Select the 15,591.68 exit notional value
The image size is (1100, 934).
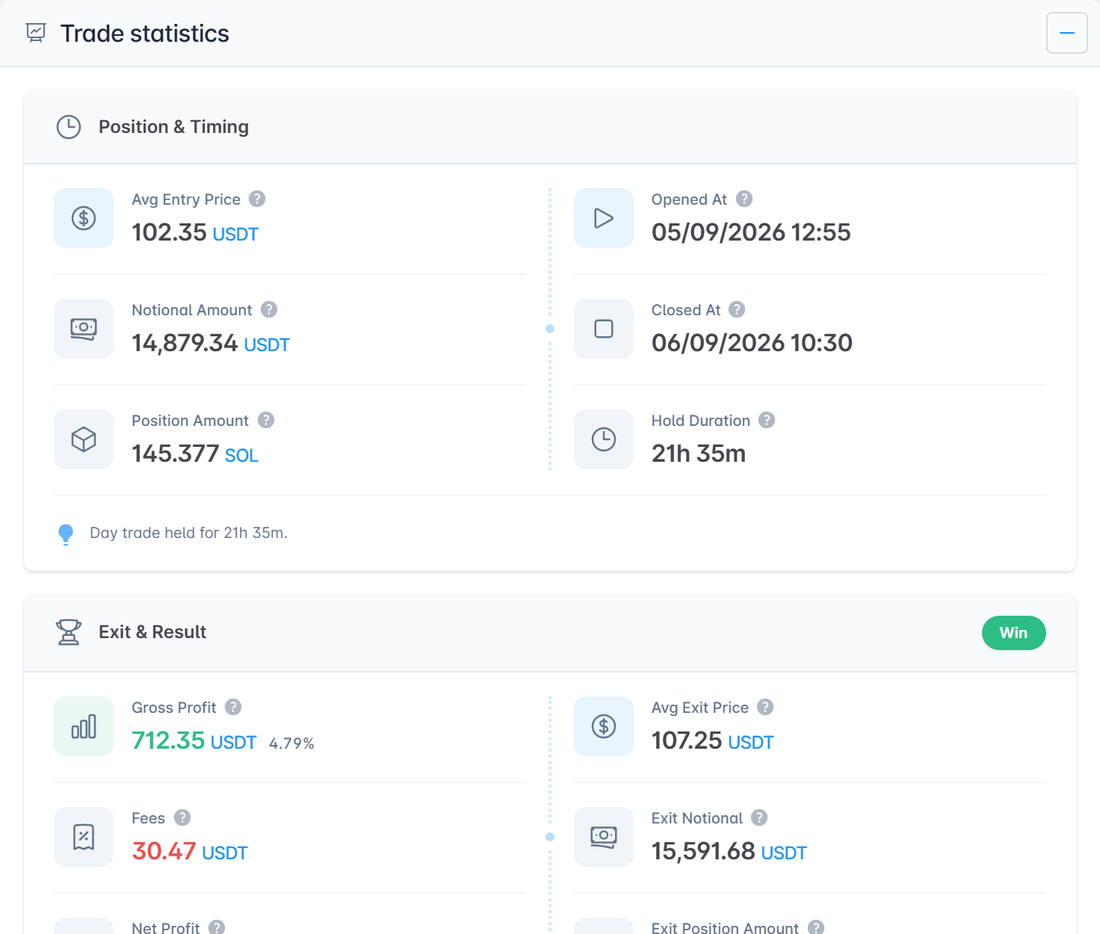(703, 851)
